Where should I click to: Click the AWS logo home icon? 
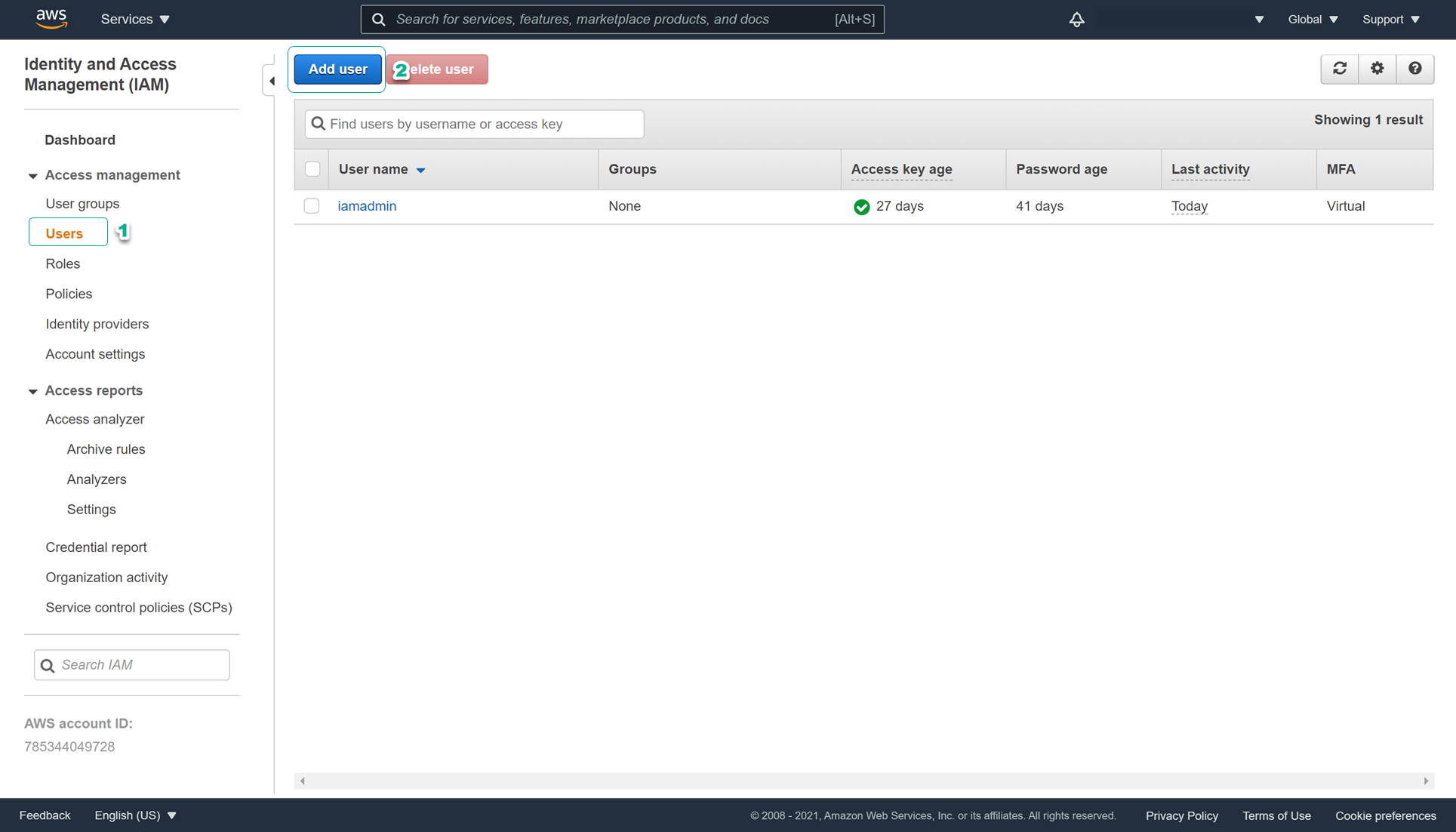[x=51, y=19]
